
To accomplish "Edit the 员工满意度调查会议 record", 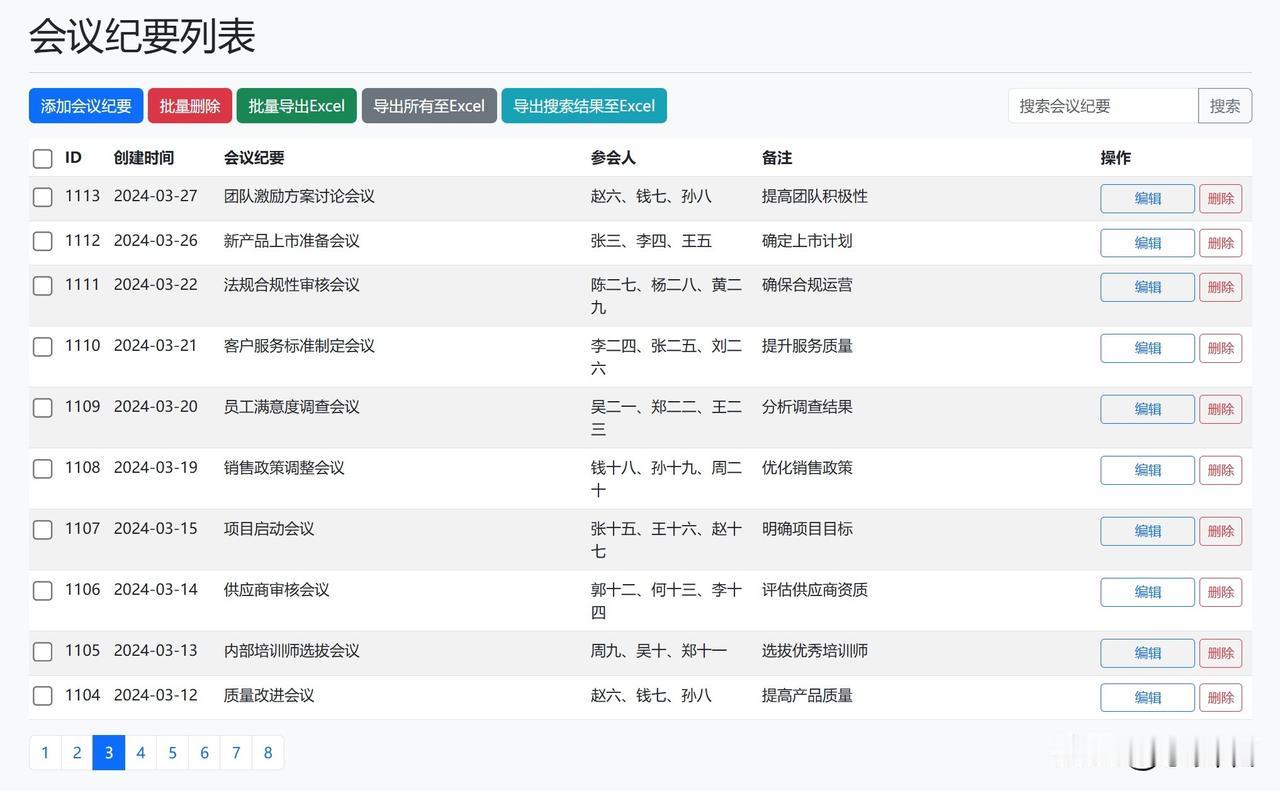I will point(1147,409).
